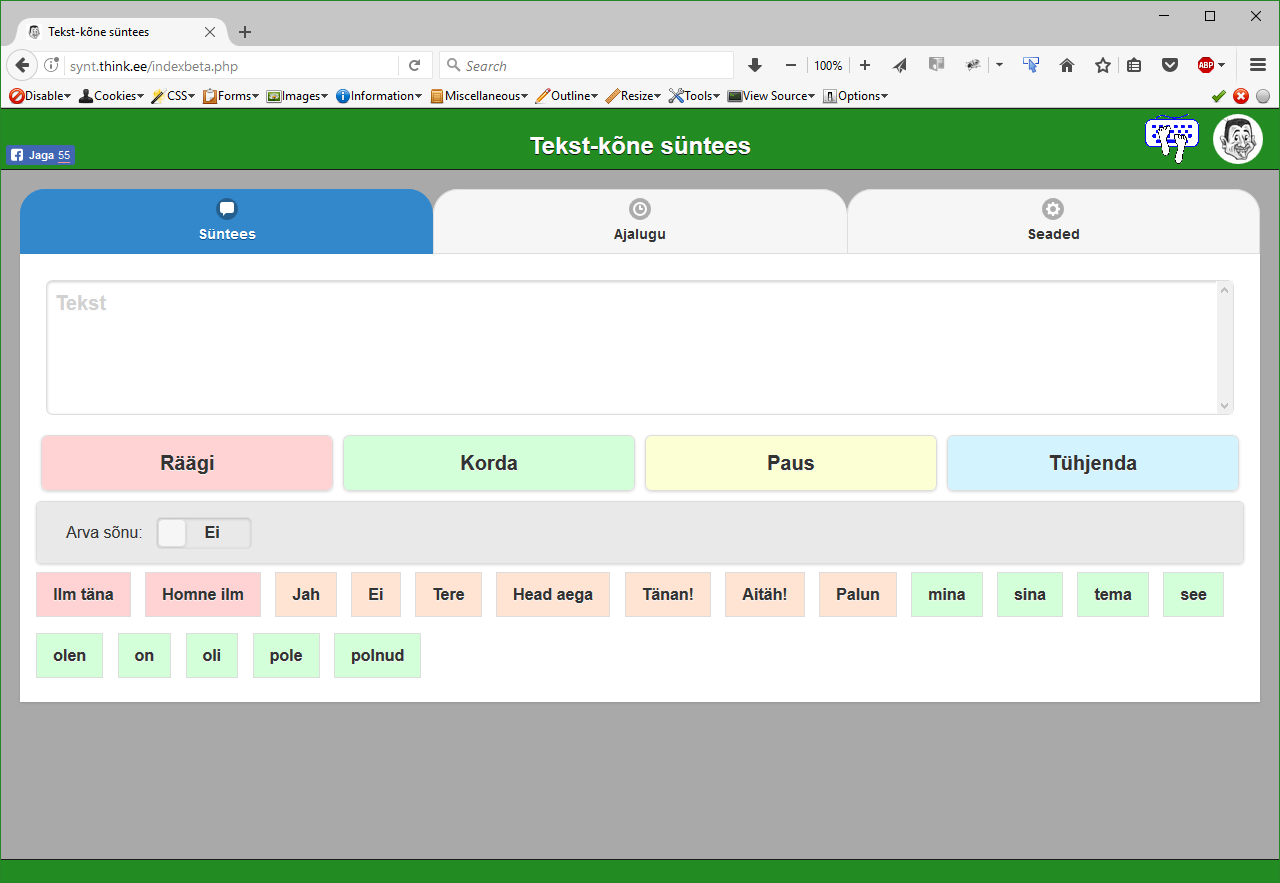Screen dimensions: 1280x883
Task: Reload the page with the refresh icon
Action: click(x=414, y=66)
